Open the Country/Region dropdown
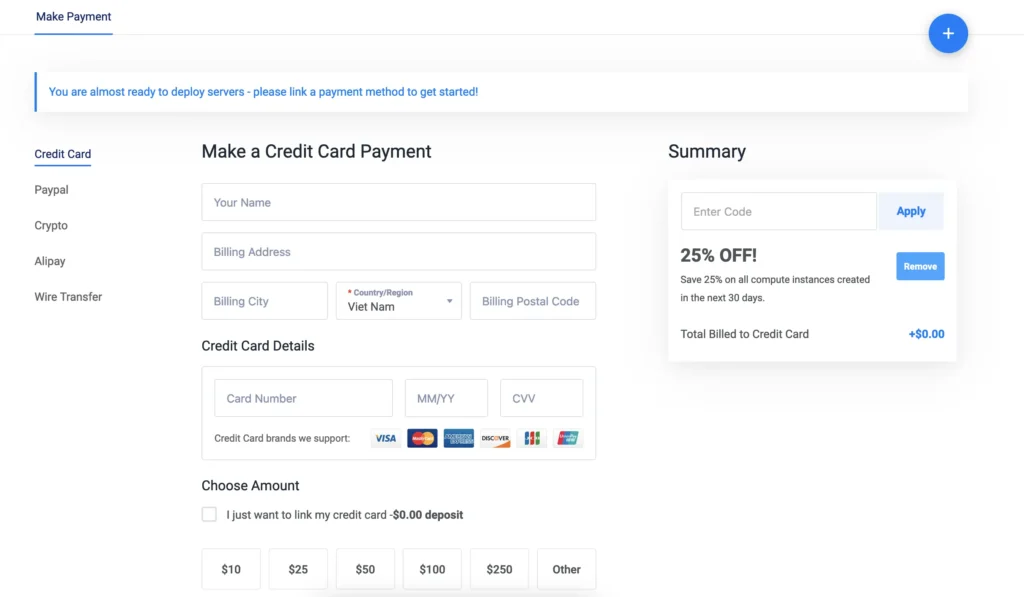 tap(398, 301)
